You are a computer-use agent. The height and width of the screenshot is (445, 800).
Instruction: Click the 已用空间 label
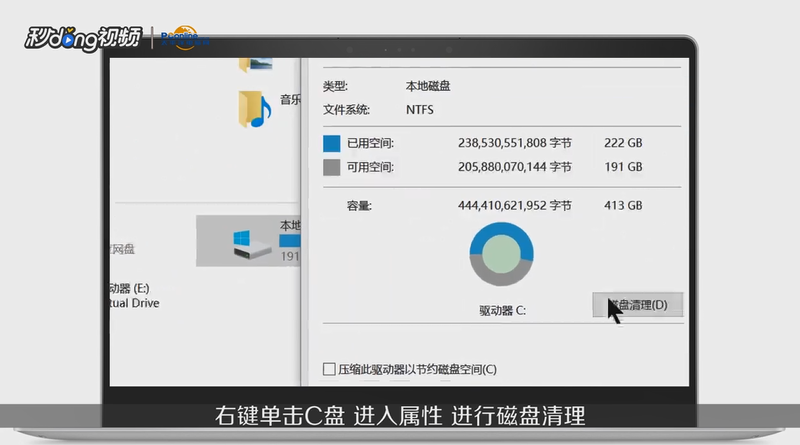point(370,143)
